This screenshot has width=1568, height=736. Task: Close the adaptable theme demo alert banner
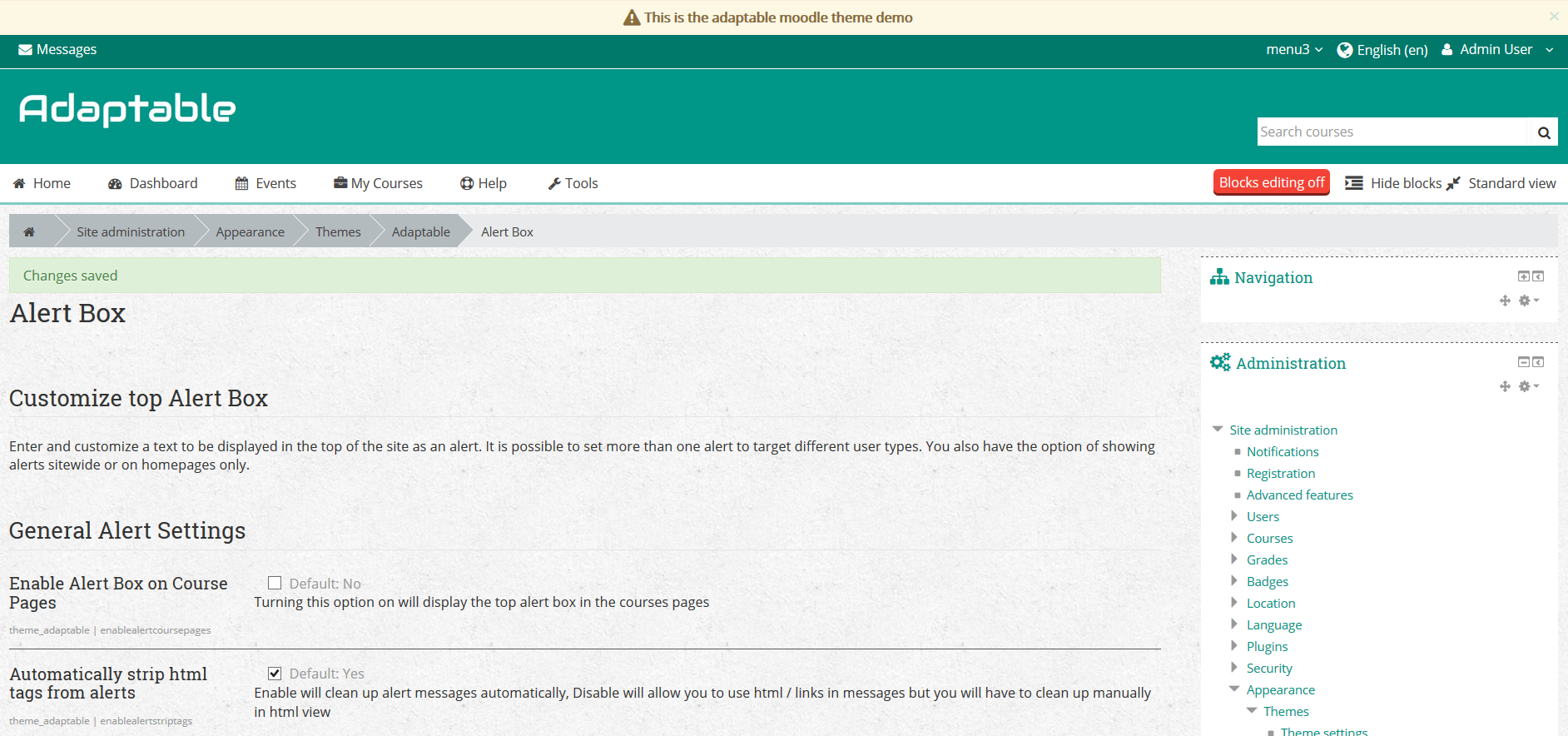pos(1553,17)
